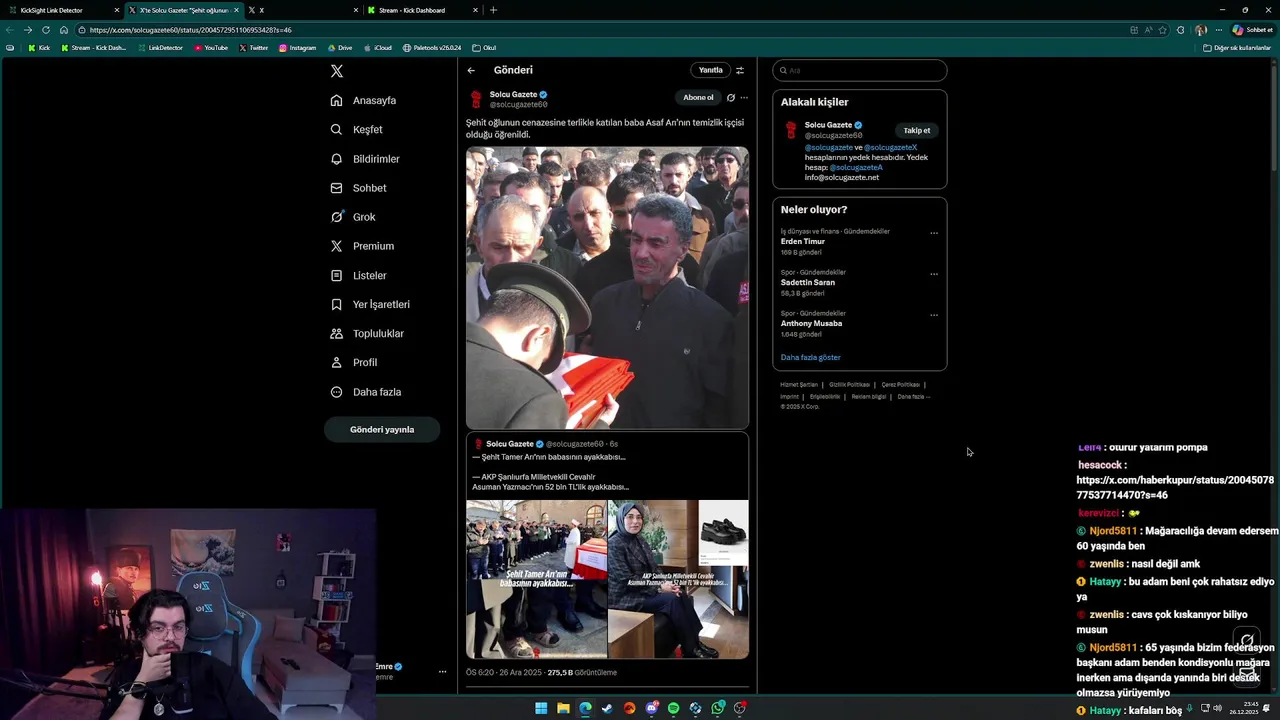Open the Instagram bookmark
Image resolution: width=1280 pixels, height=720 pixels.
point(297,48)
